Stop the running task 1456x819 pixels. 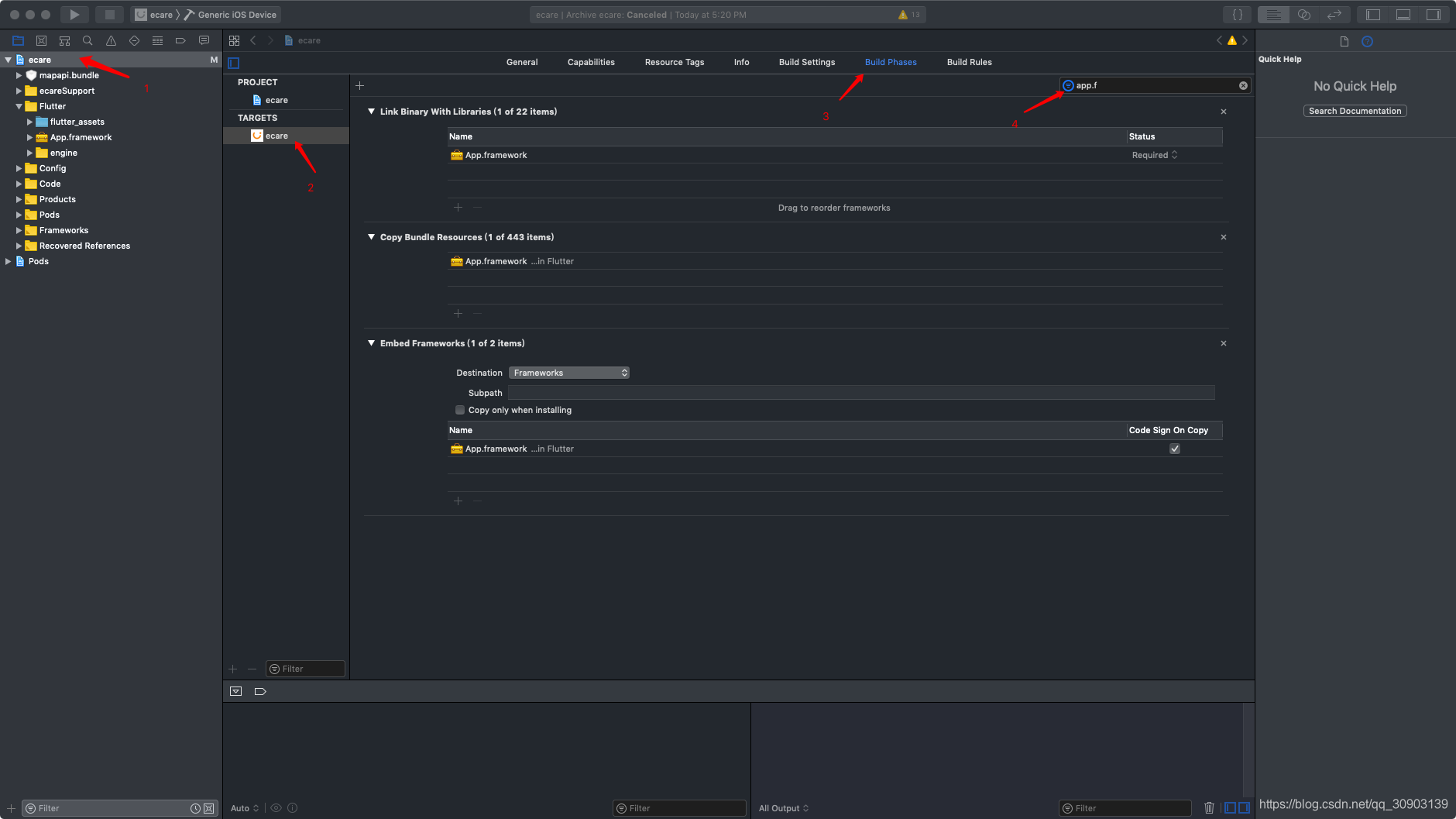[109, 15]
